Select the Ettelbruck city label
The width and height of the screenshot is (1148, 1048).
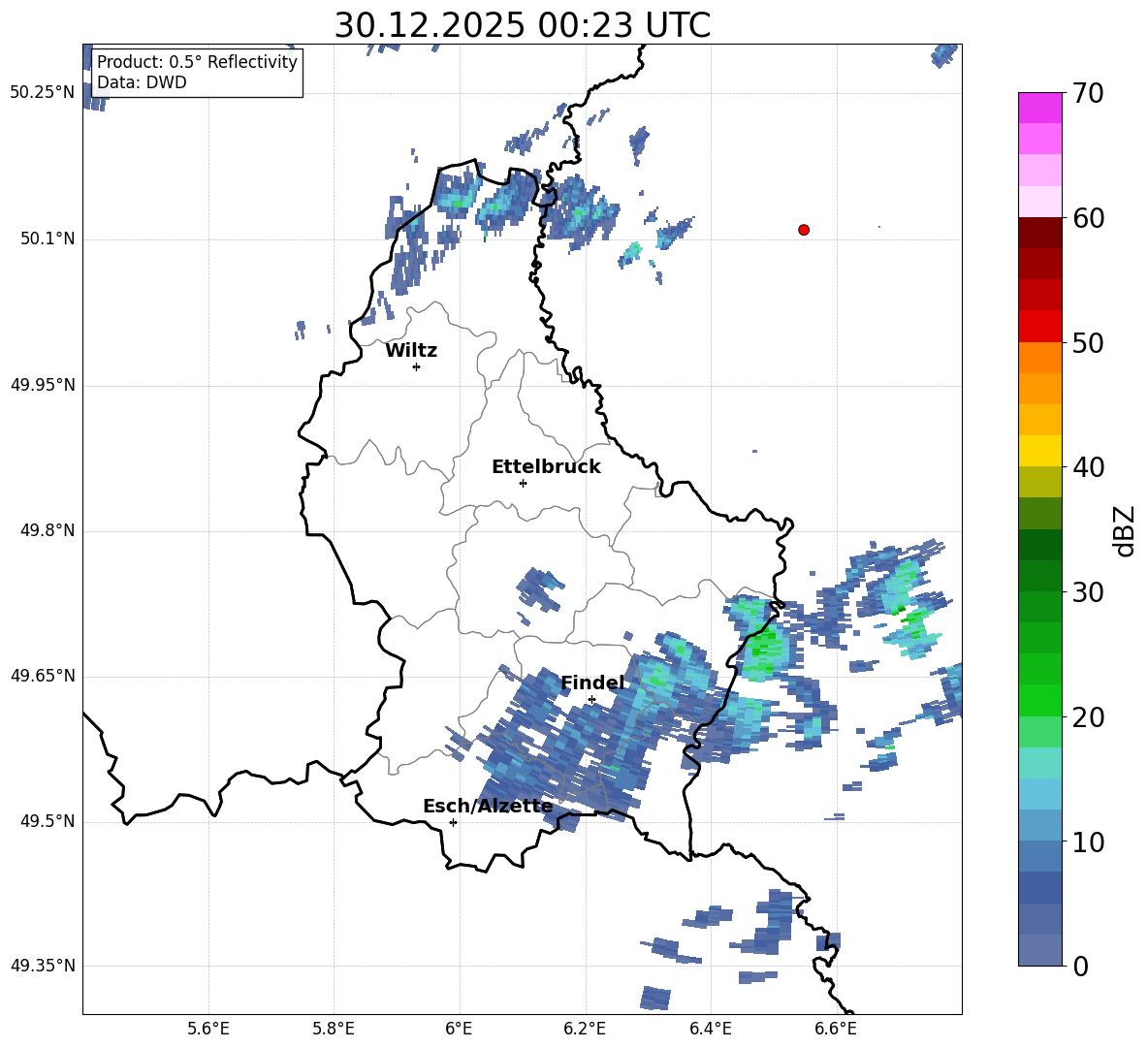pyautogui.click(x=546, y=467)
